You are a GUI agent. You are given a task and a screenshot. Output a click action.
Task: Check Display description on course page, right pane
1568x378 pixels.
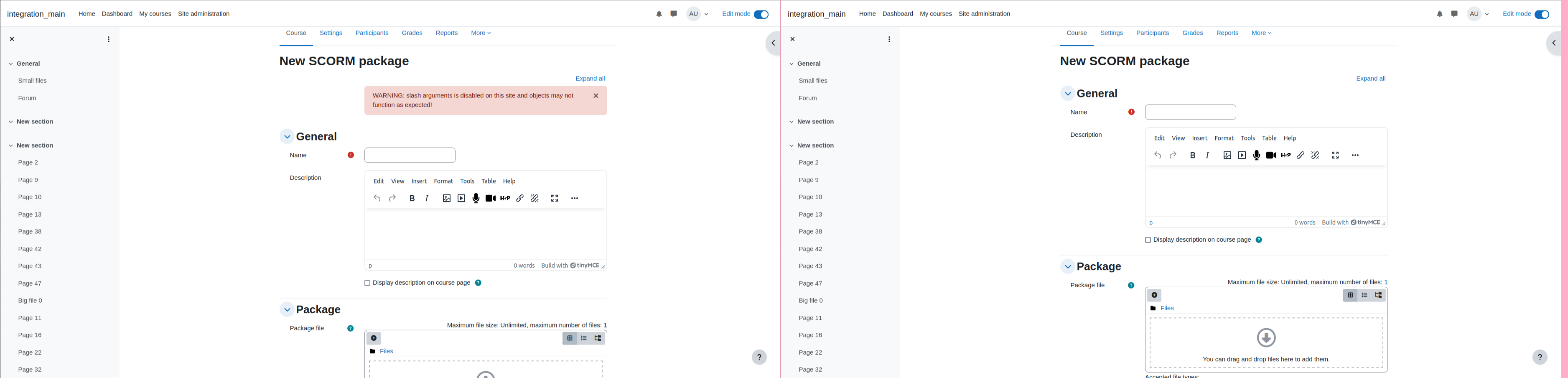tap(1148, 240)
